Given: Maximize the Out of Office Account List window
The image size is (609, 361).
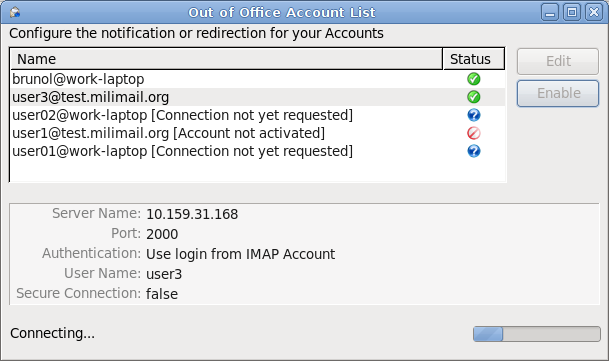Looking at the screenshot, I should pyautogui.click(x=572, y=12).
